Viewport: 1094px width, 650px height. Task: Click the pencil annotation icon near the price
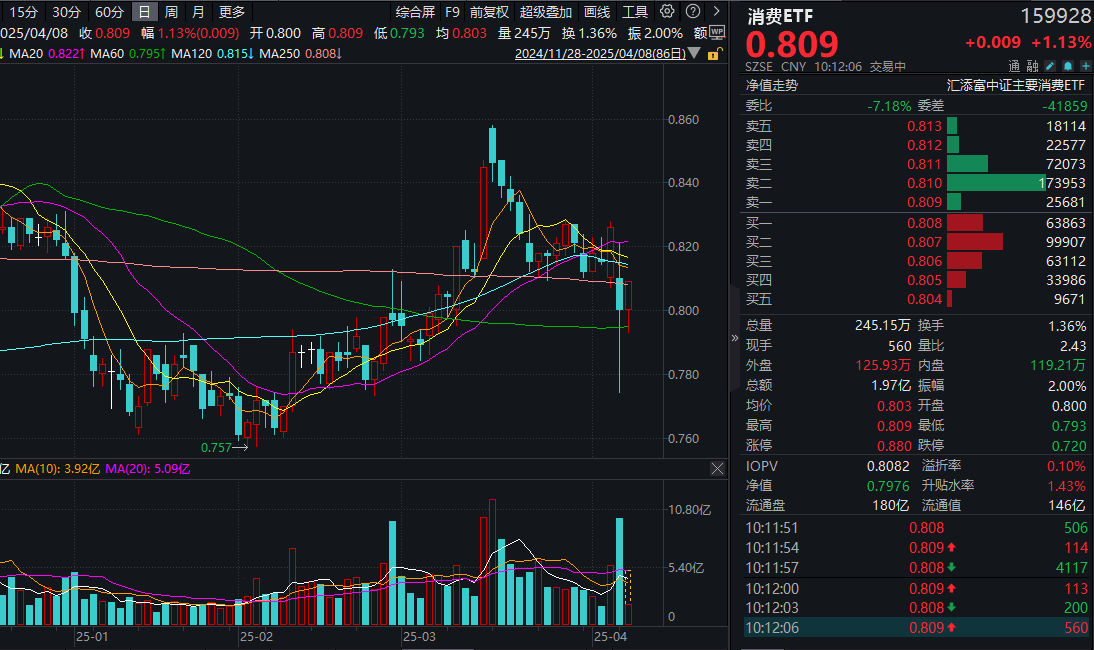point(1049,65)
